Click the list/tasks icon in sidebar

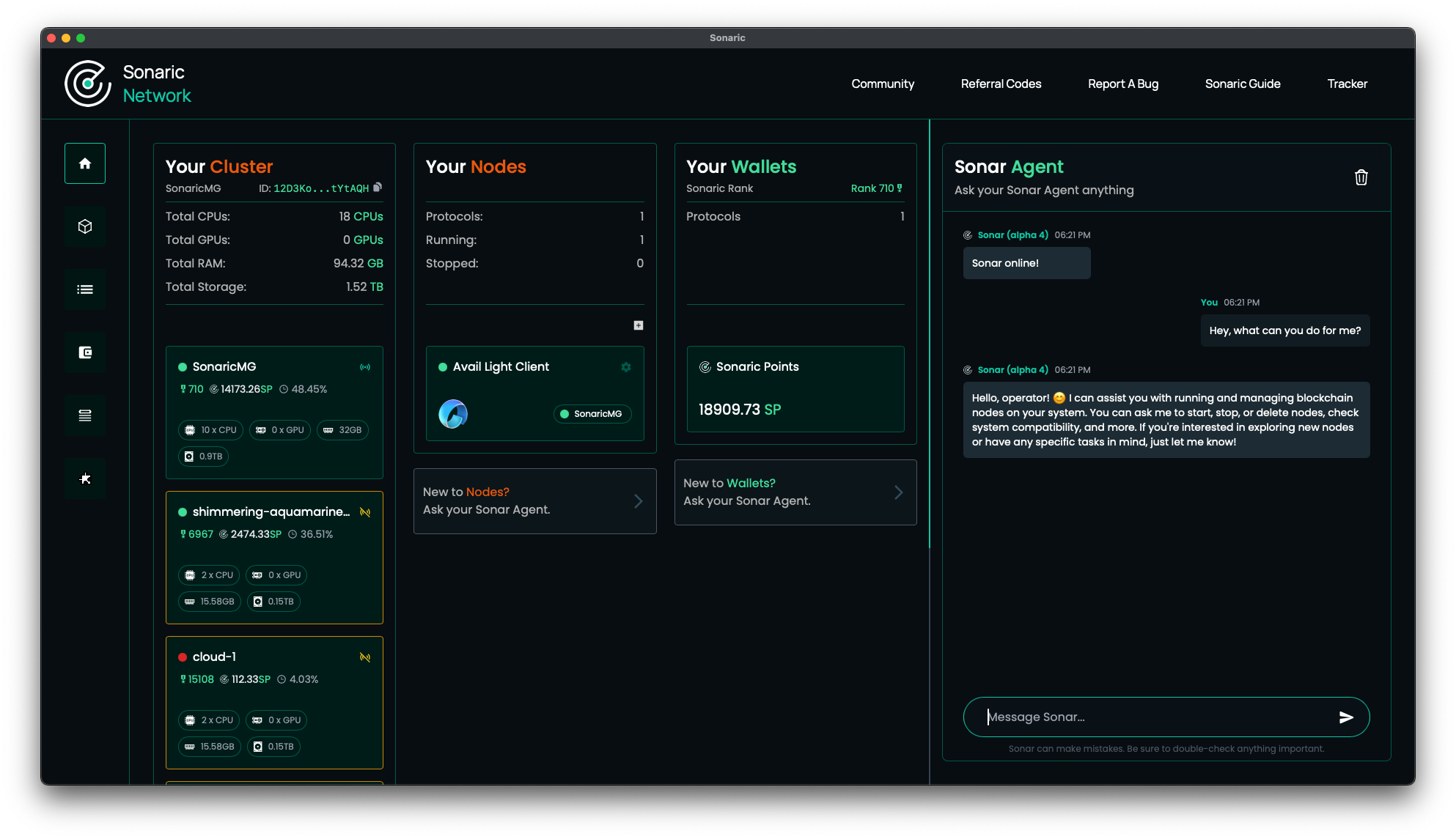pos(85,289)
